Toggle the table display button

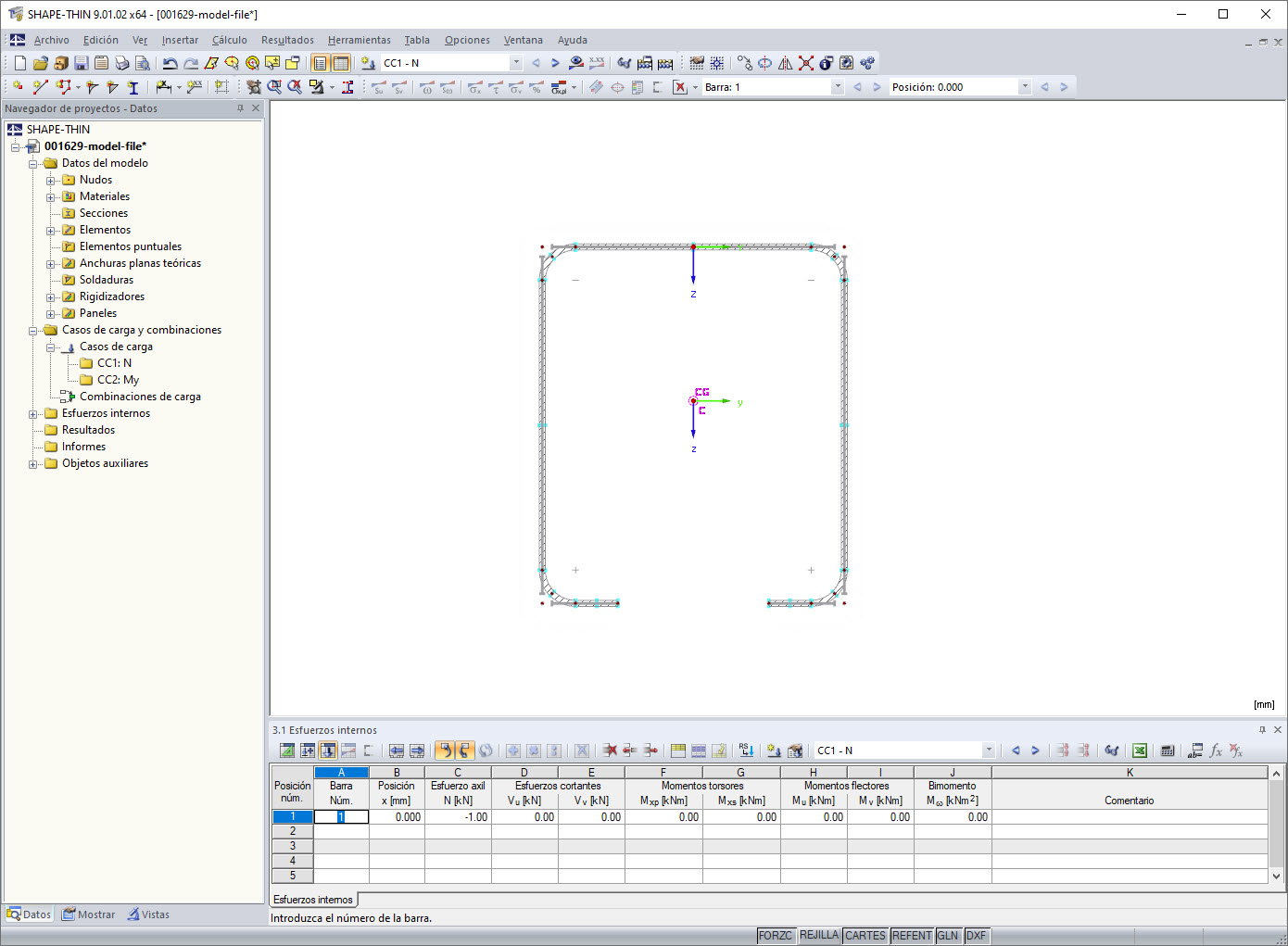tap(340, 63)
